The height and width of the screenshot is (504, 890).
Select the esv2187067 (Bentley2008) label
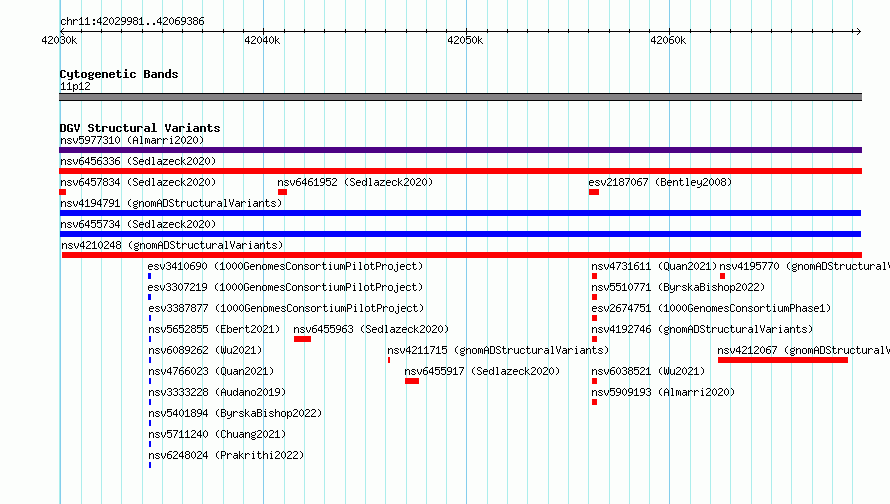(660, 182)
